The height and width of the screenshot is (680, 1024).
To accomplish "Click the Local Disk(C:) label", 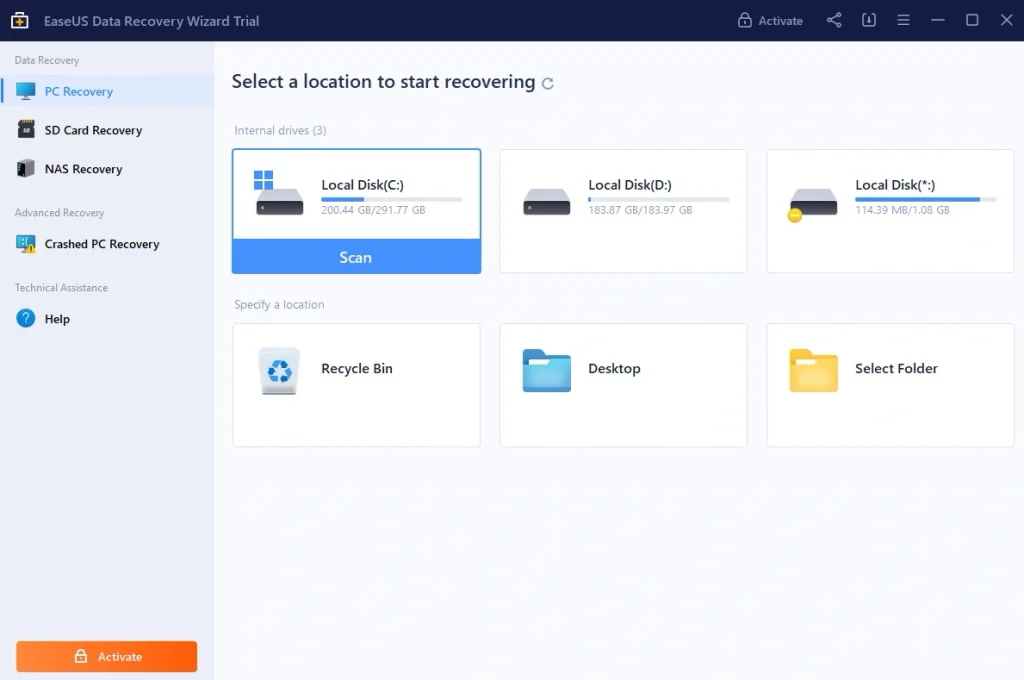I will coord(362,185).
